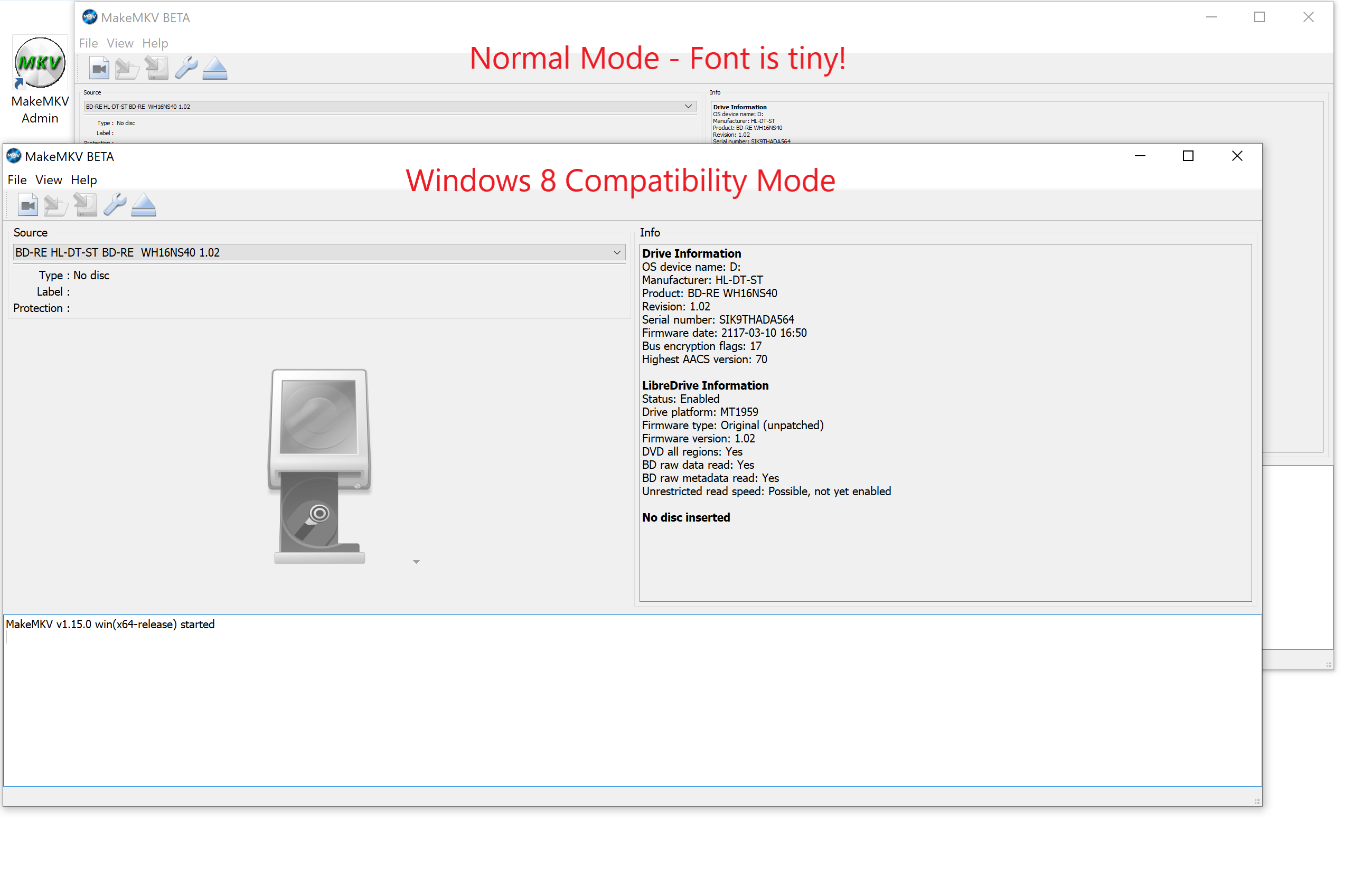Image resolution: width=1372 pixels, height=870 pixels.
Task: Click inside the log output text area
Action: [x=633, y=701]
